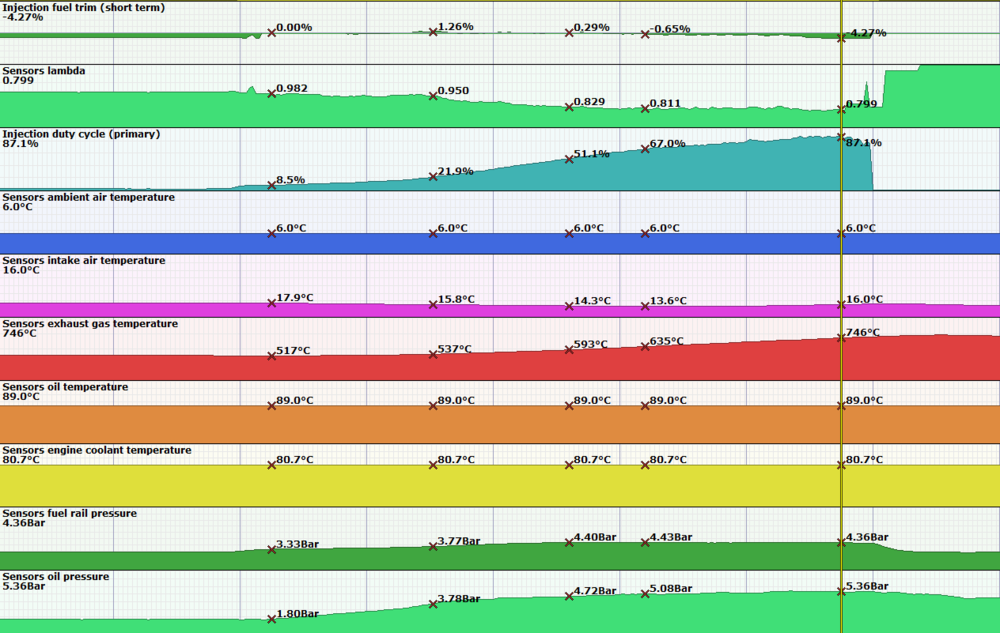This screenshot has width=1000, height=633.
Task: Click the 4.72Bar oil pressure marker
Action: [569, 597]
